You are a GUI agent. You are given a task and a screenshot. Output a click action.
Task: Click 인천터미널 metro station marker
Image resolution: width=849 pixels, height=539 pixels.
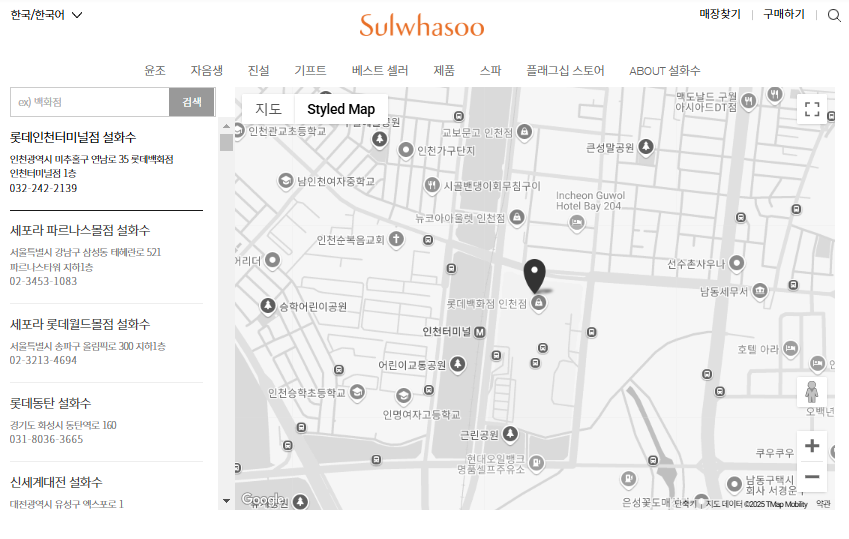click(480, 332)
